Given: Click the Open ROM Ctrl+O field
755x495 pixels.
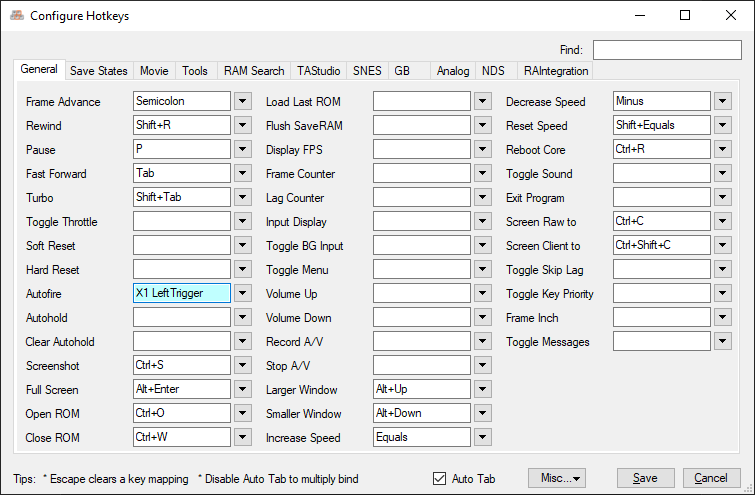Looking at the screenshot, I should [x=182, y=413].
